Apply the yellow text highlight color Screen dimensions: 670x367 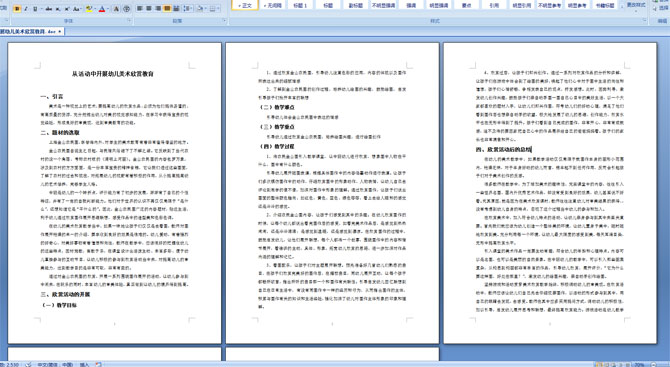pos(88,9)
